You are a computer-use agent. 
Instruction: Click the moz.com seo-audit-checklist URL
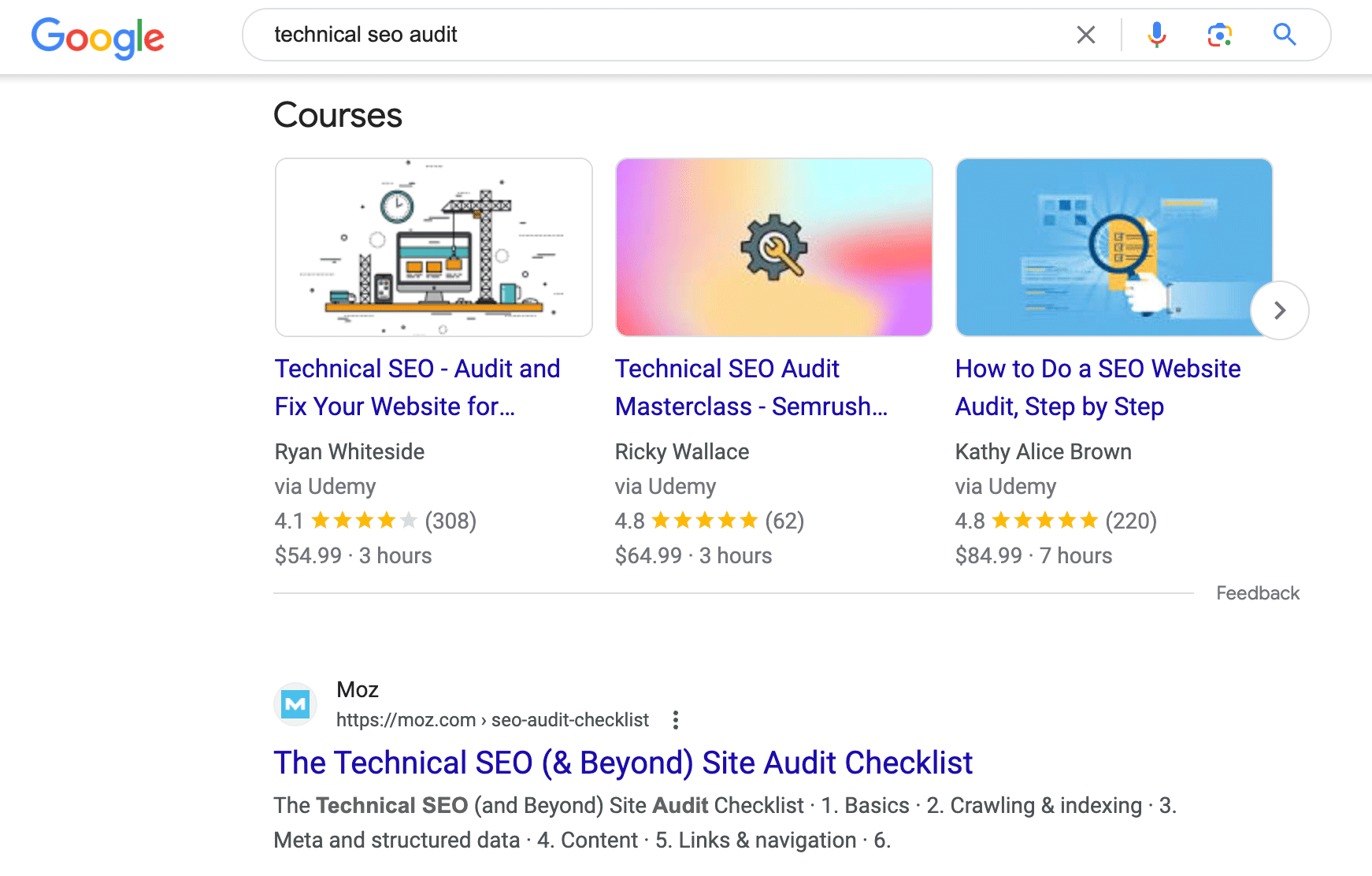point(492,720)
